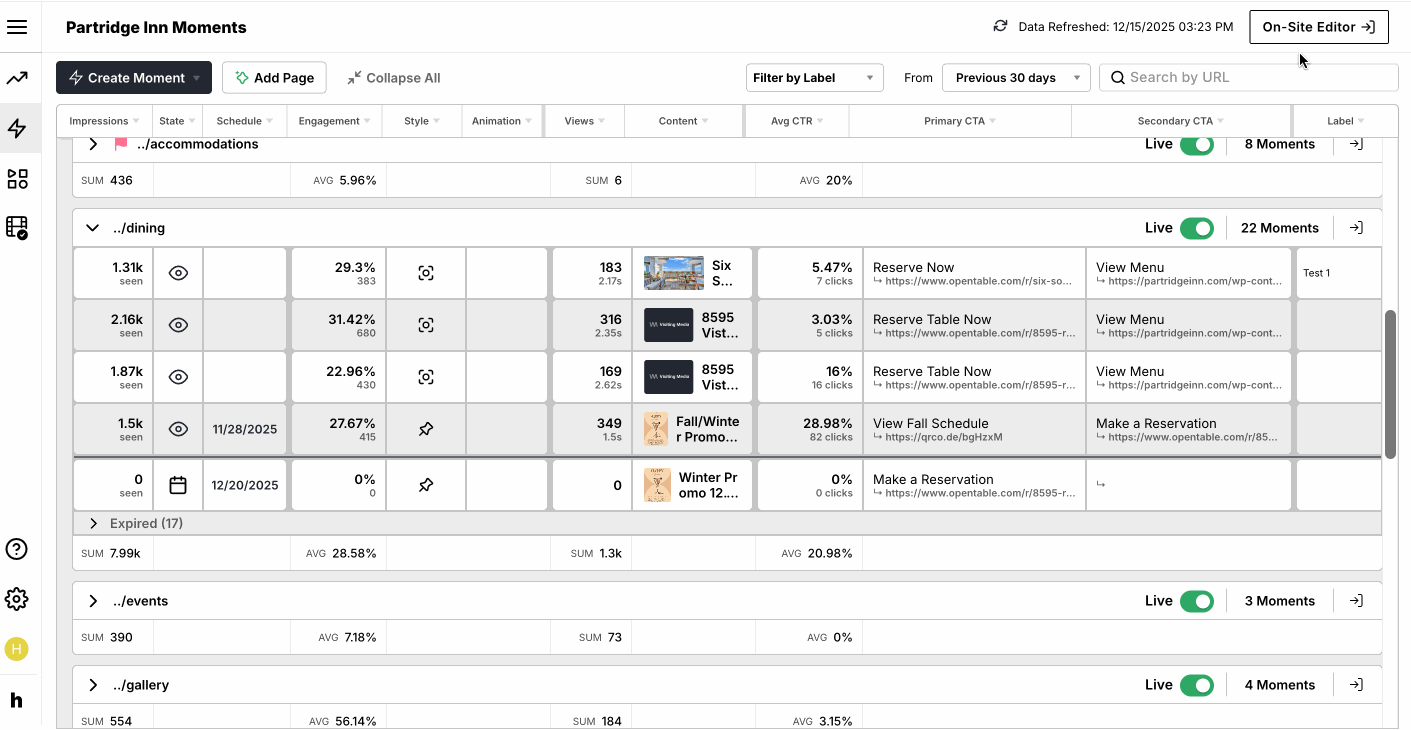The height and width of the screenshot is (730, 1411).
Task: Open the Filter by Label dropdown
Action: [x=814, y=77]
